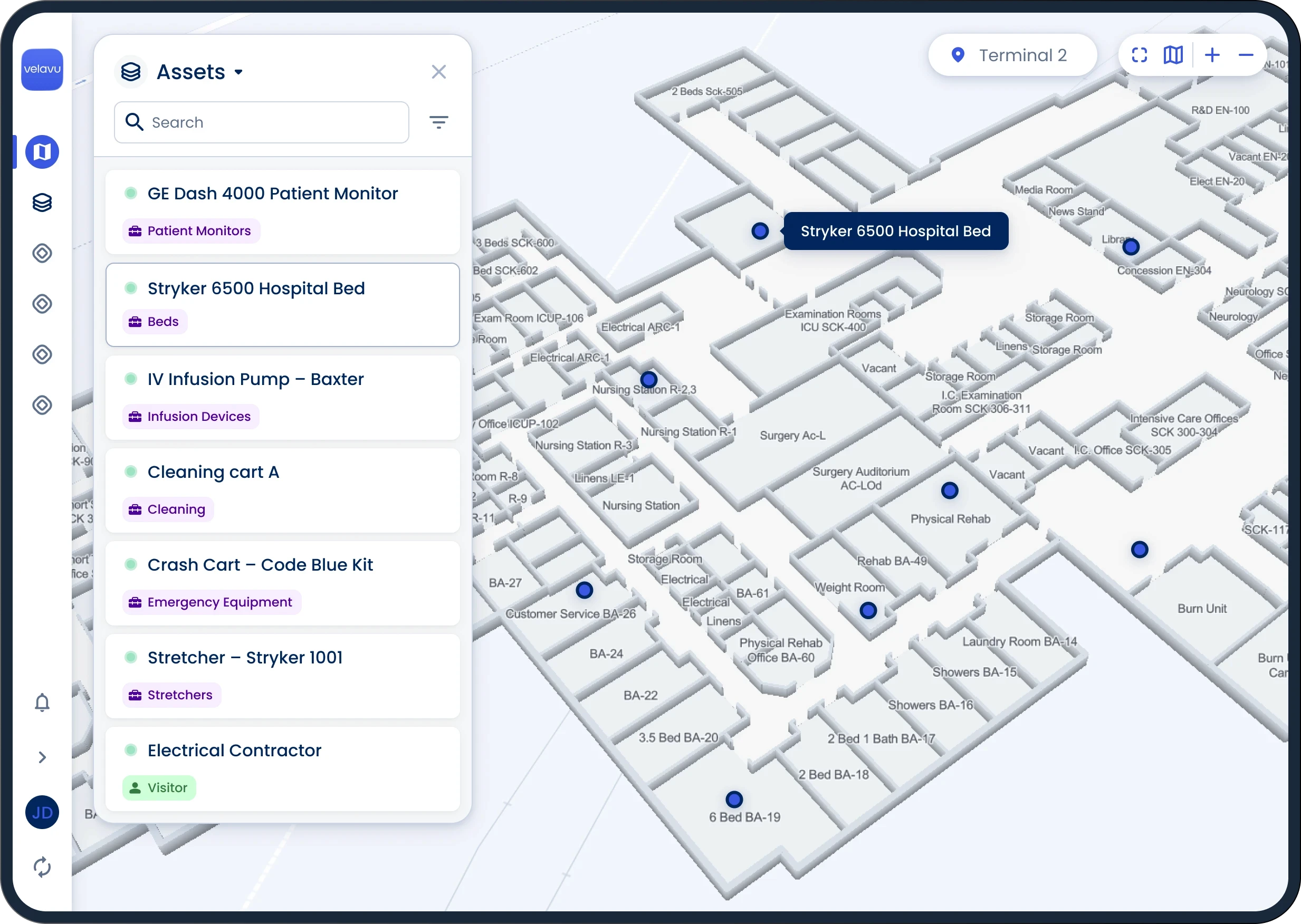
Task: Click into the asset Search field
Action: tap(261, 122)
